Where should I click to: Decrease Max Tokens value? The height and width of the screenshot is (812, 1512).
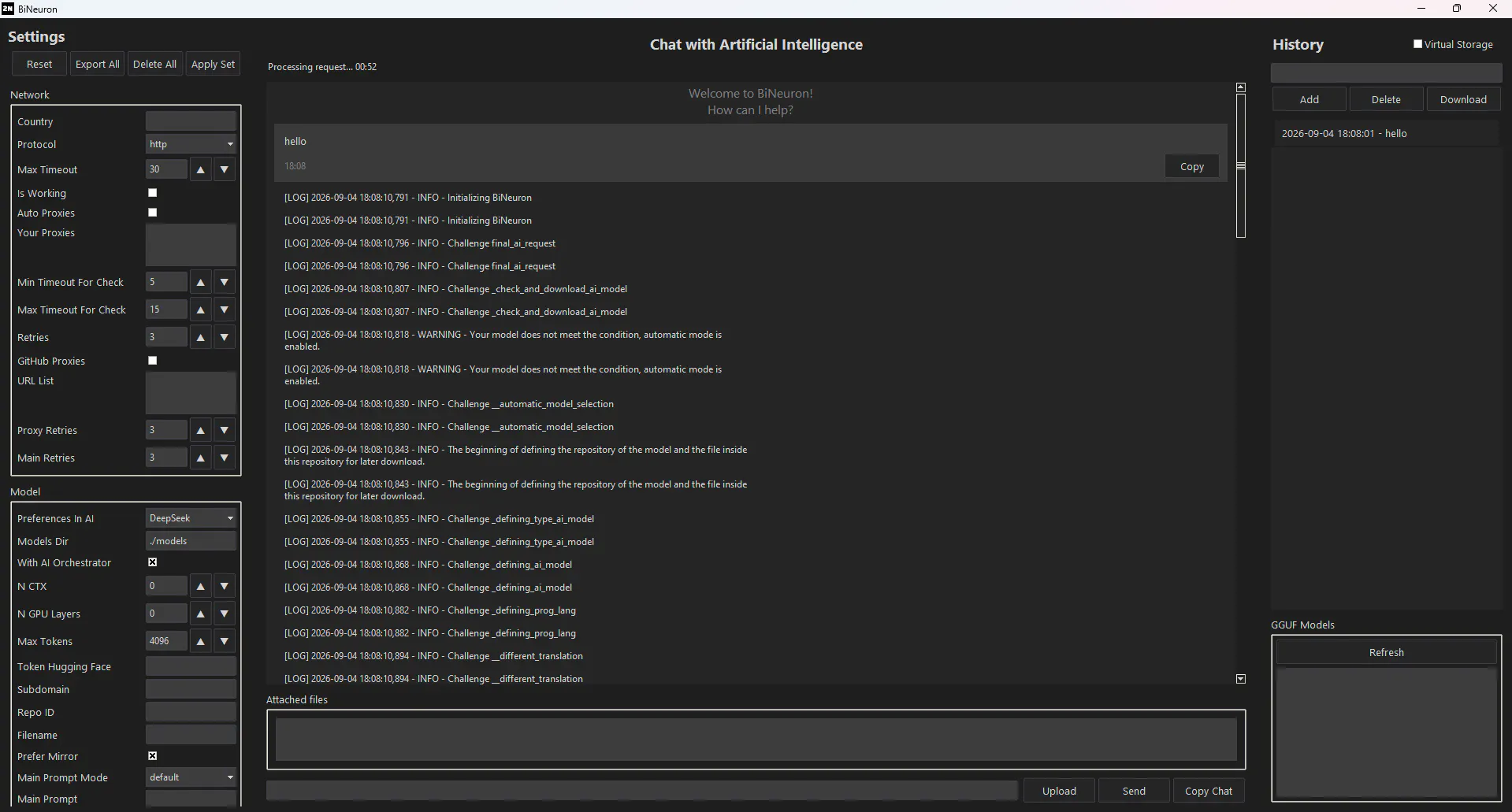pos(225,641)
